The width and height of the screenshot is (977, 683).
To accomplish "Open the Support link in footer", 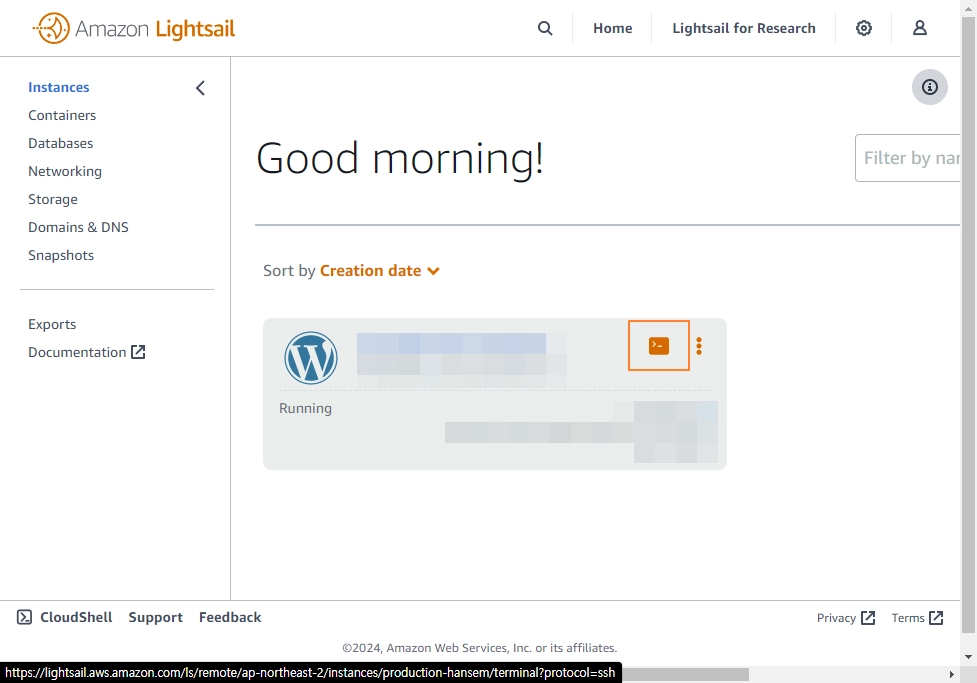I will click(155, 617).
